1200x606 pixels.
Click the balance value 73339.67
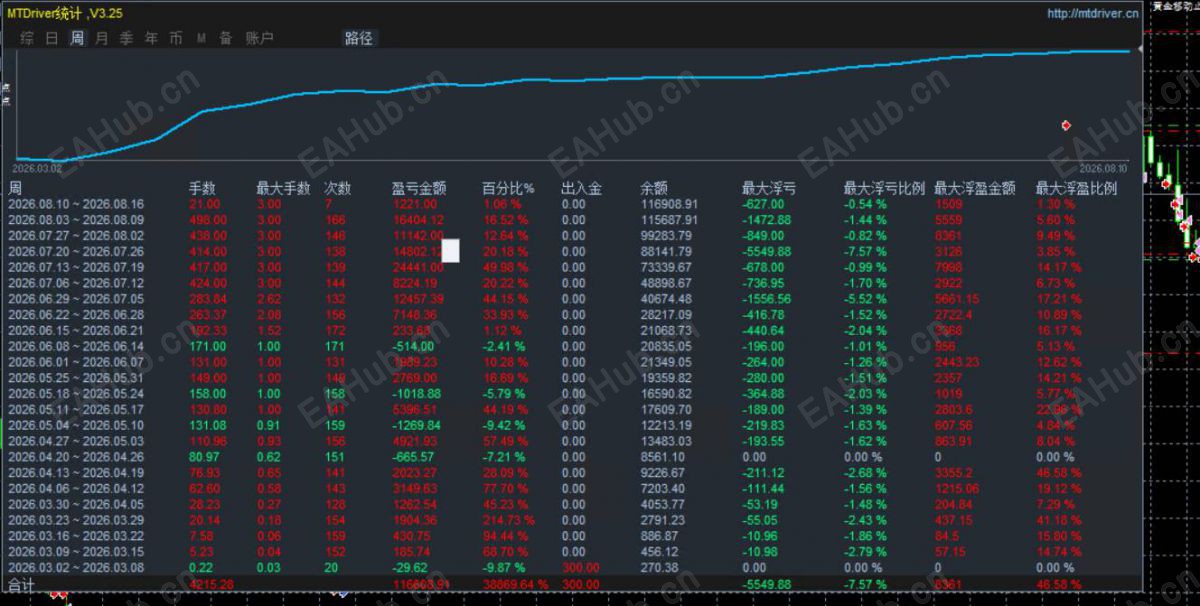[666, 268]
